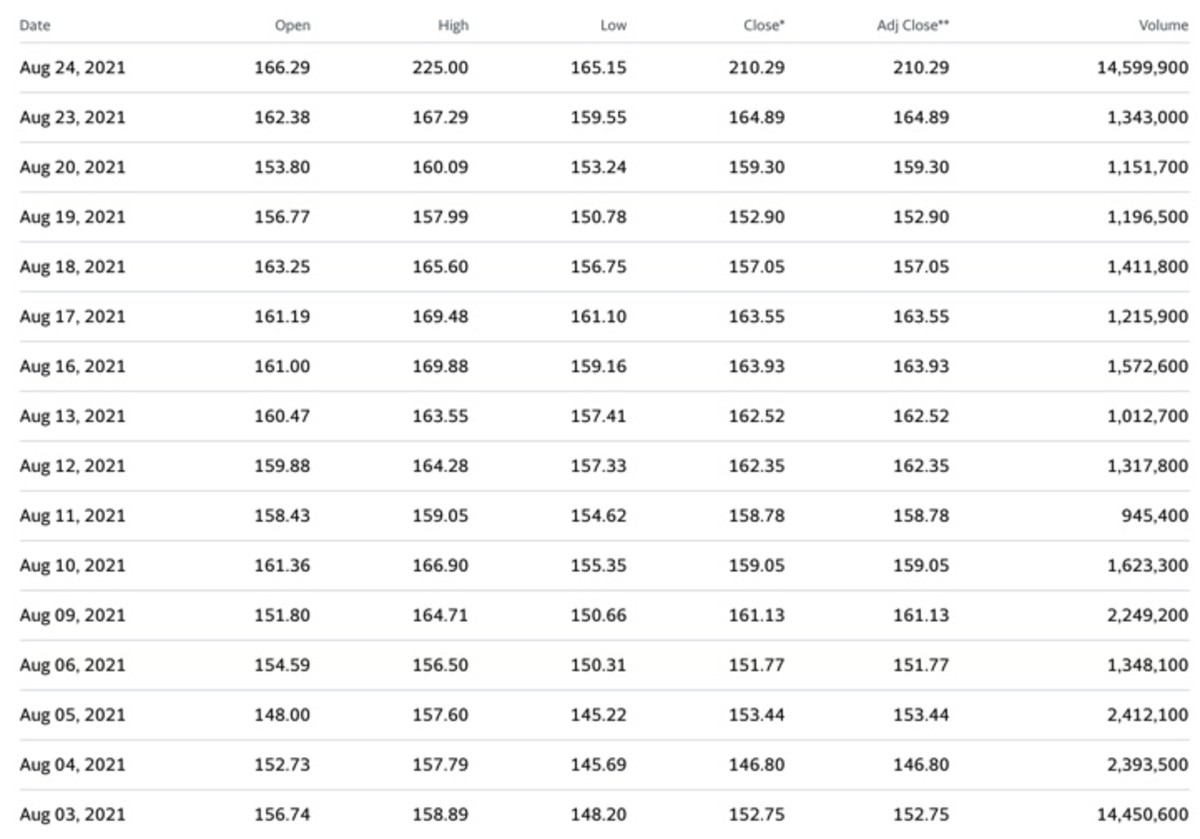Select the Aug 09, 2021 date cell

73,615
